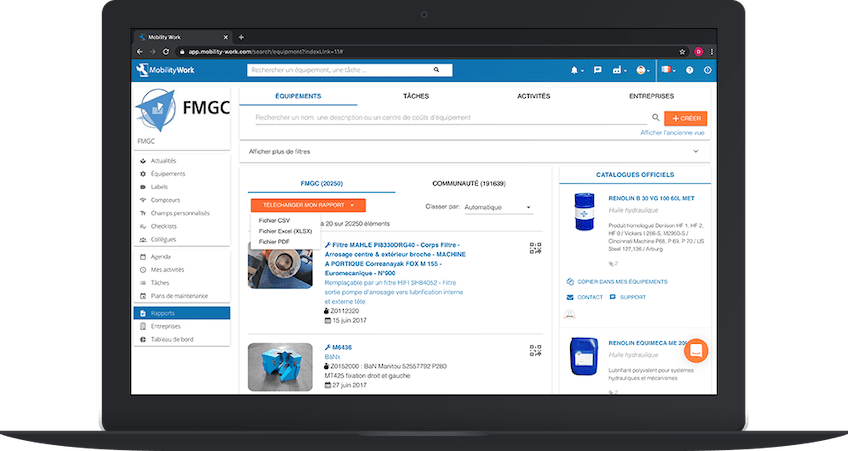The height and width of the screenshot is (451, 848).
Task: Click the magnifier in the top search bar
Action: click(x=436, y=70)
